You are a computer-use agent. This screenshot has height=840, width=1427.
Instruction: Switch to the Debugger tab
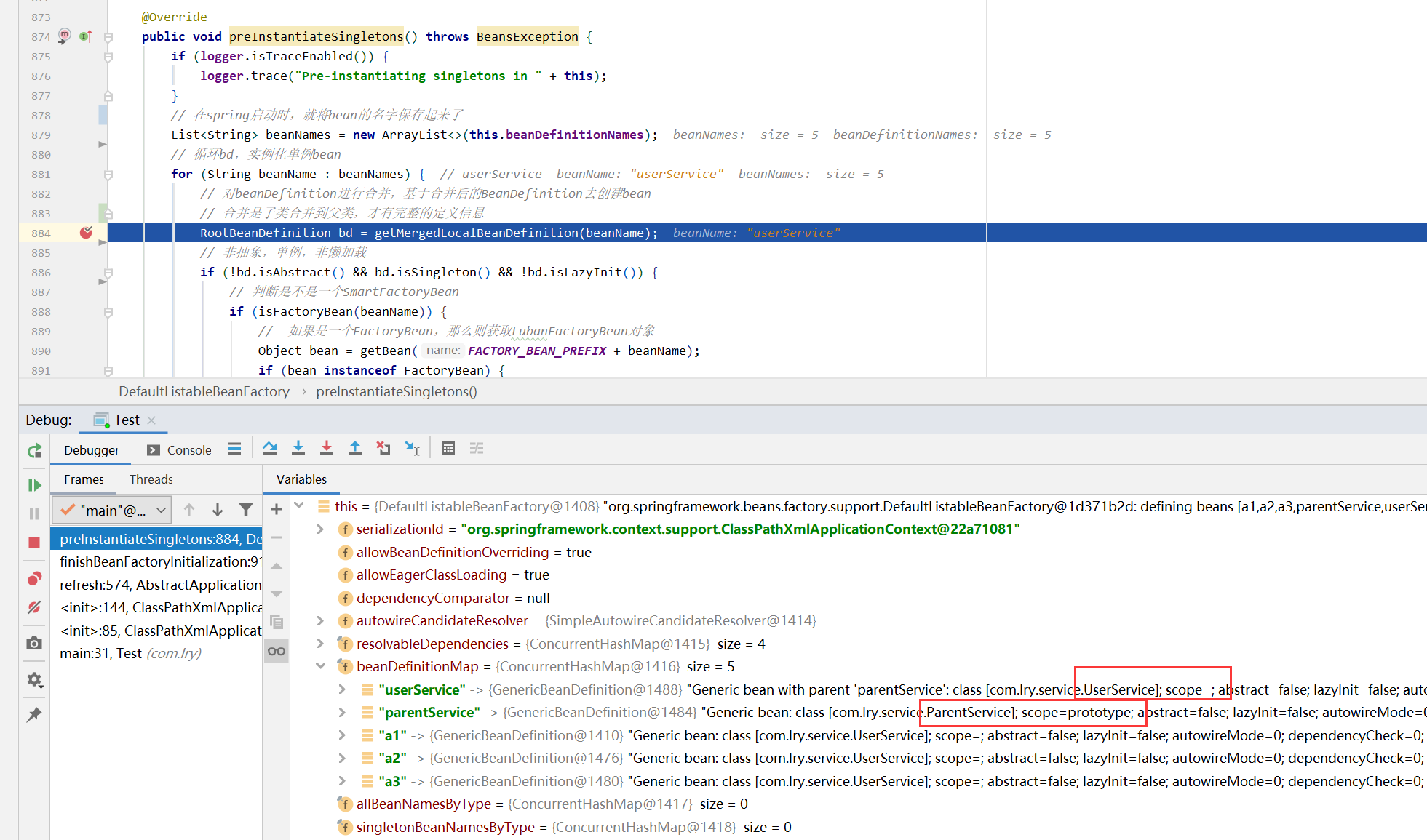91,450
